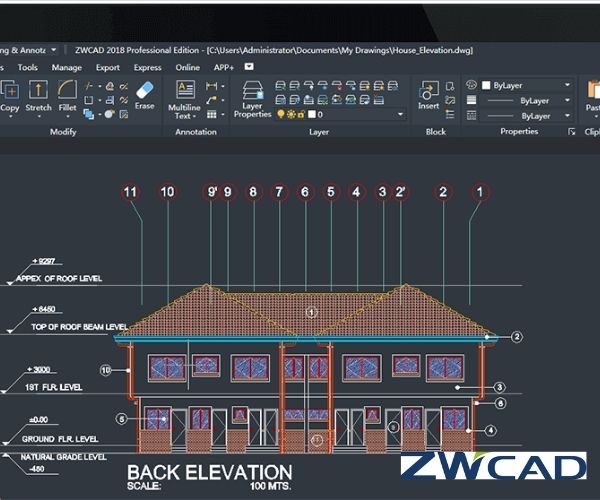Click the Properties panel title
This screenshot has width=600, height=500.
(x=519, y=131)
